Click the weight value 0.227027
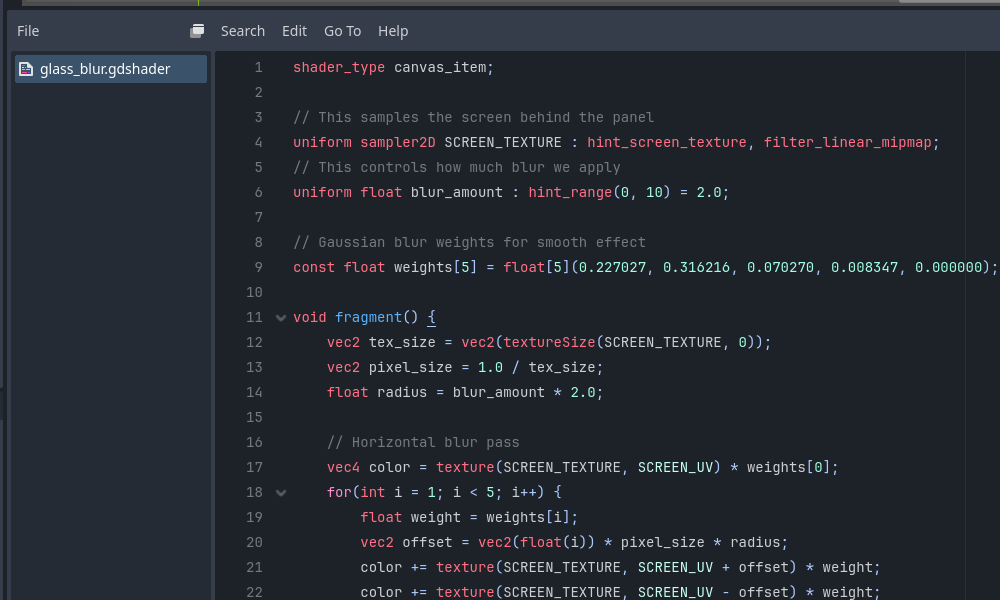The height and width of the screenshot is (600, 1000). pos(612,268)
